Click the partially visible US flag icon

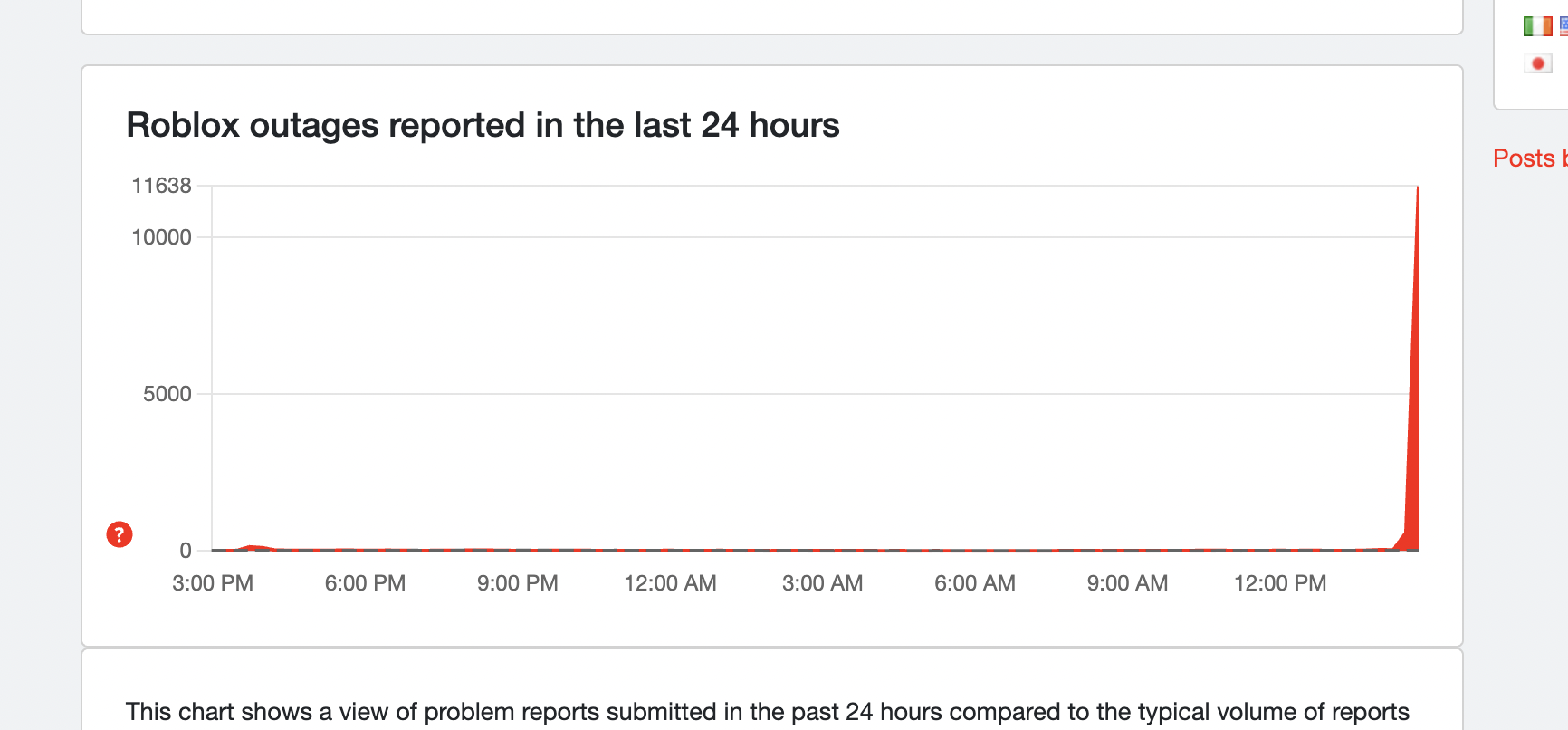(x=1563, y=26)
